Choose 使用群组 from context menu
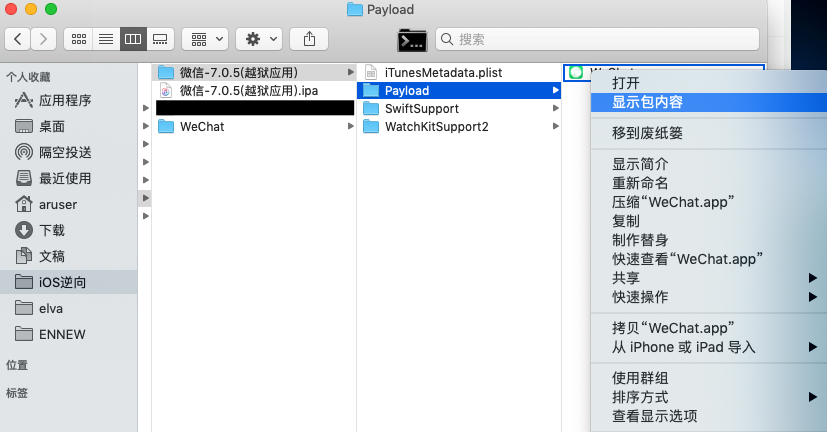Image resolution: width=827 pixels, height=432 pixels. click(x=709, y=378)
